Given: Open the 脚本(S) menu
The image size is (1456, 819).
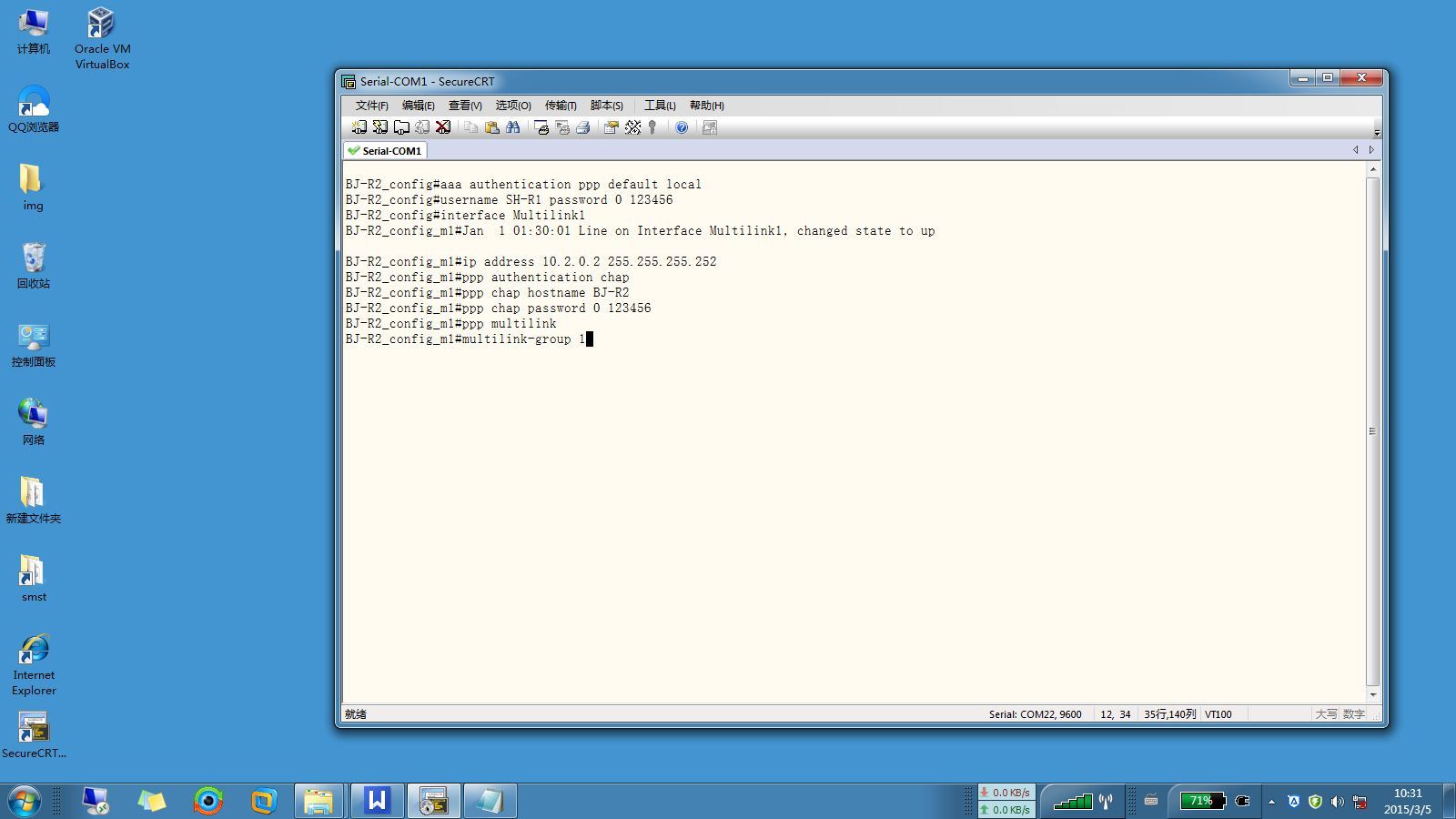Looking at the screenshot, I should click(607, 106).
